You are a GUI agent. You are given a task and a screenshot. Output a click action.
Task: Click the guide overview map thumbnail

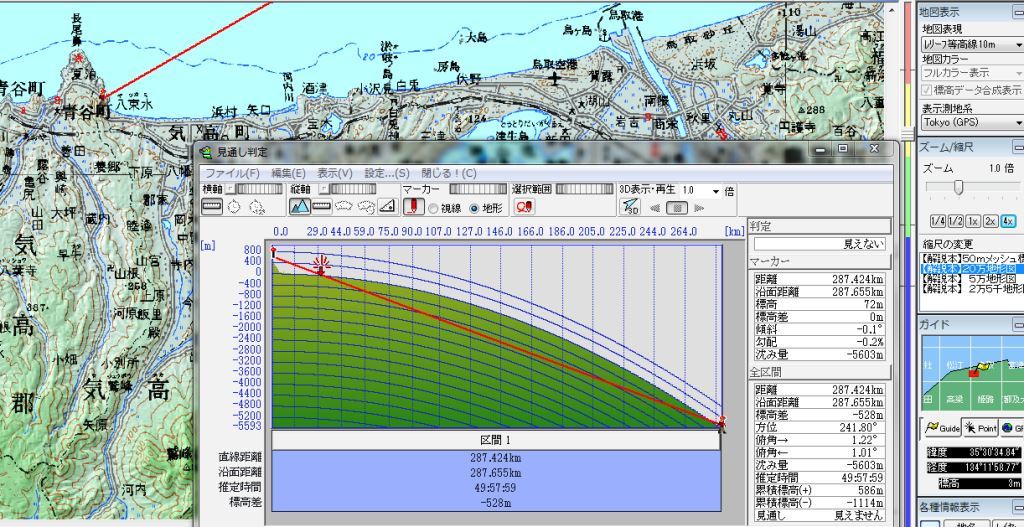pos(972,375)
